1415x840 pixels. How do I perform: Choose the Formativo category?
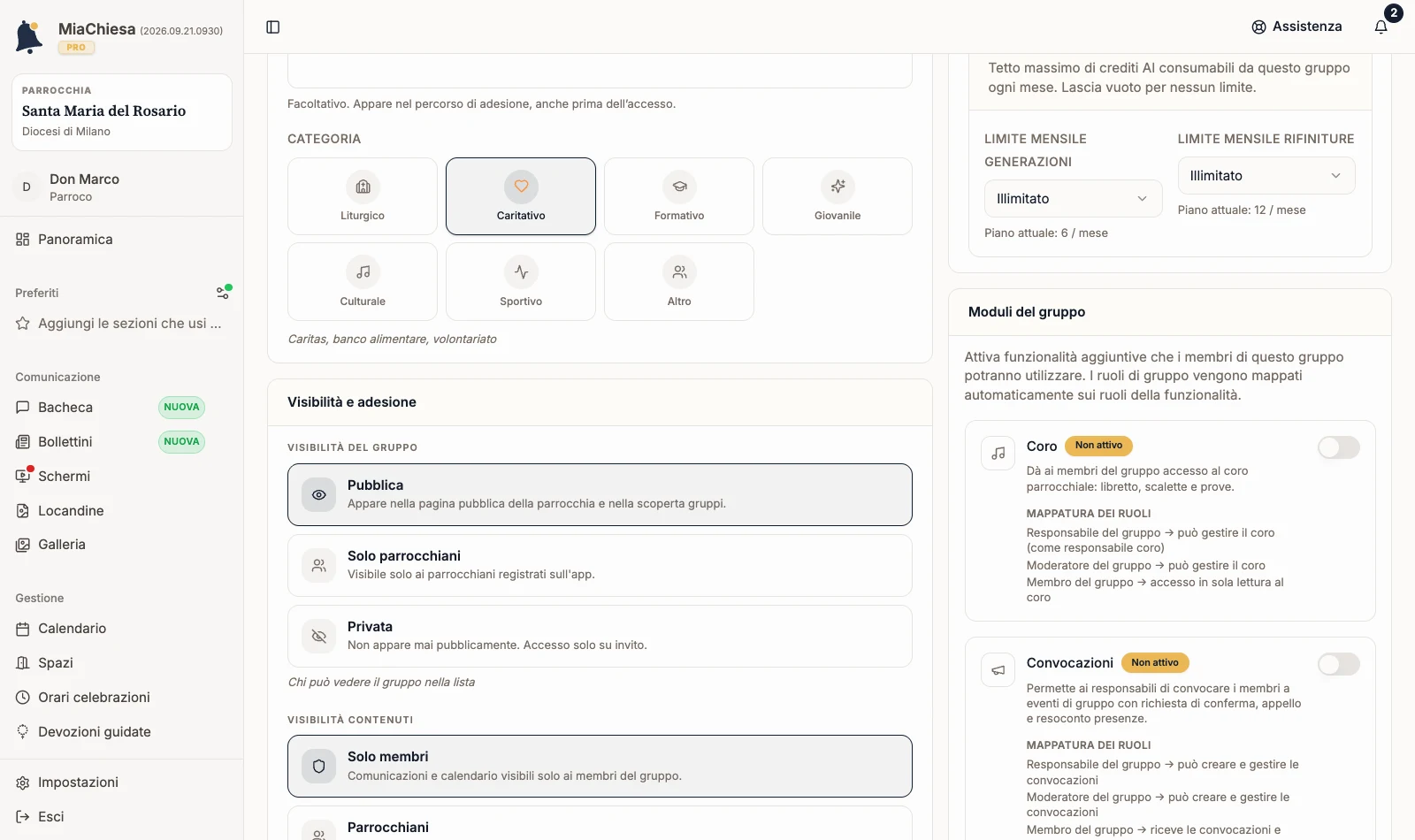(x=679, y=196)
